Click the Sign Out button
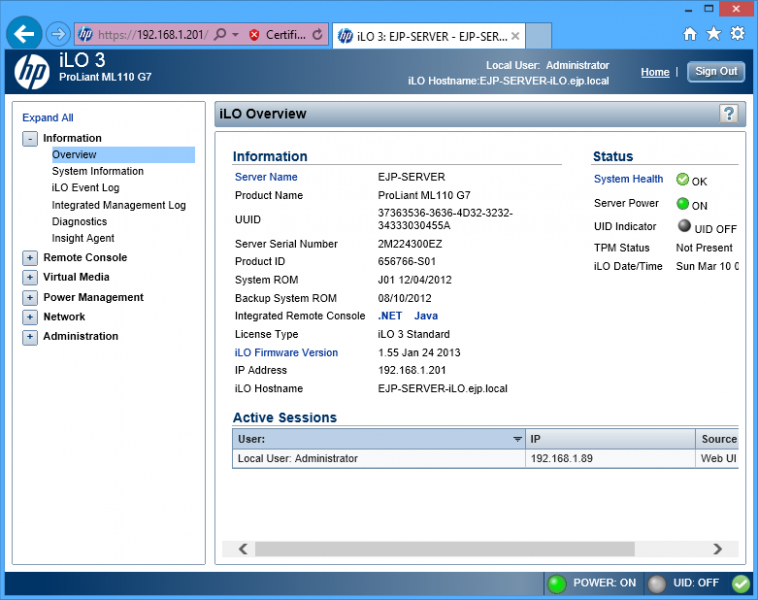 coord(716,72)
